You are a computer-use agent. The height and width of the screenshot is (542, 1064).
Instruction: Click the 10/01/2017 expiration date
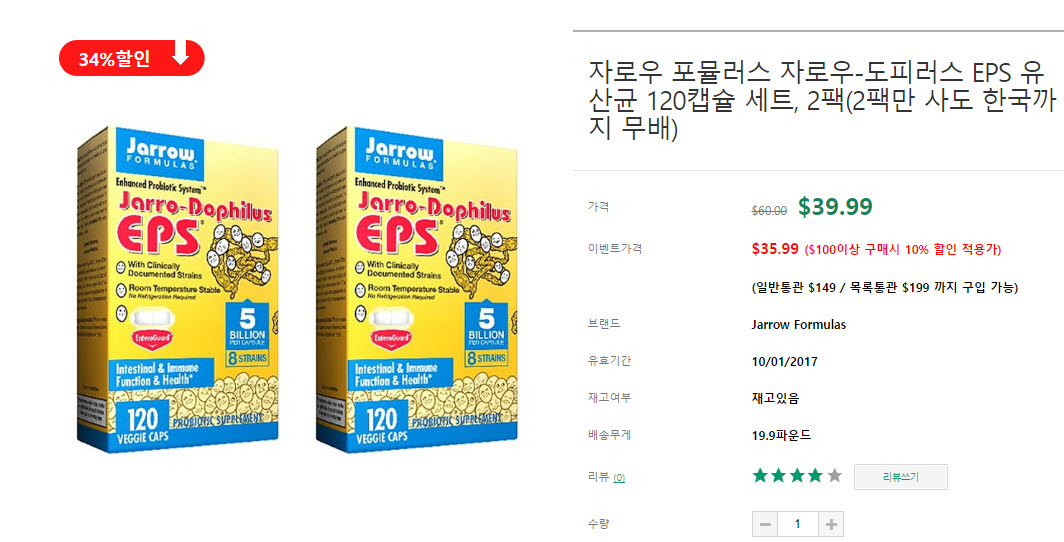[784, 362]
